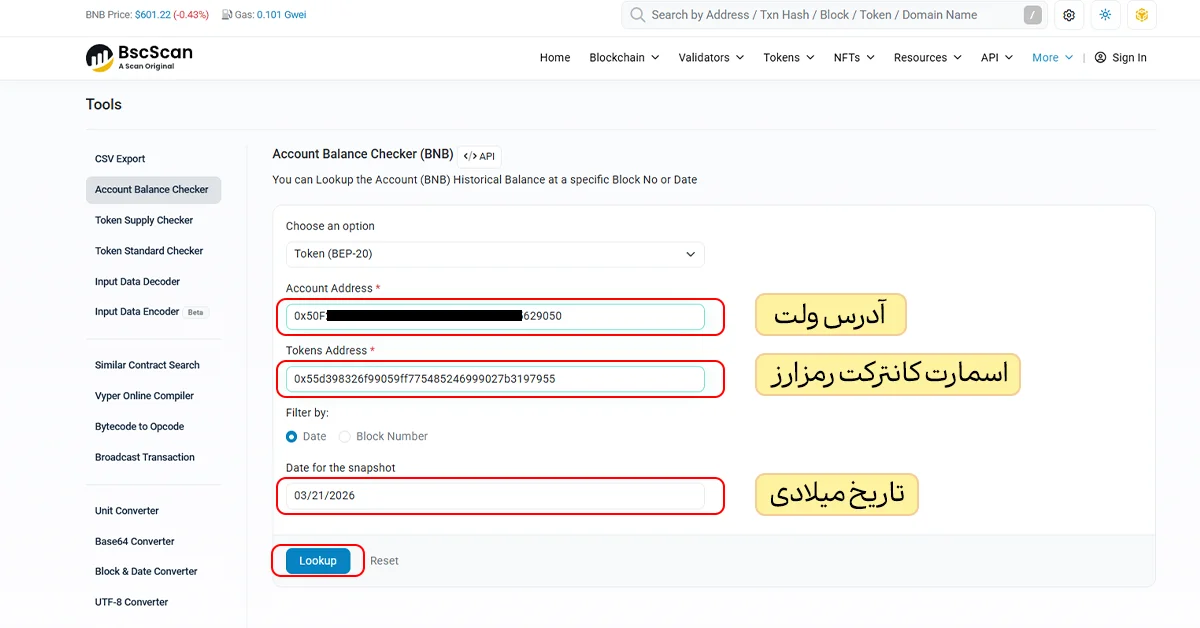The image size is (1200, 628).
Task: Open Similar Contract Search
Action: pos(147,365)
